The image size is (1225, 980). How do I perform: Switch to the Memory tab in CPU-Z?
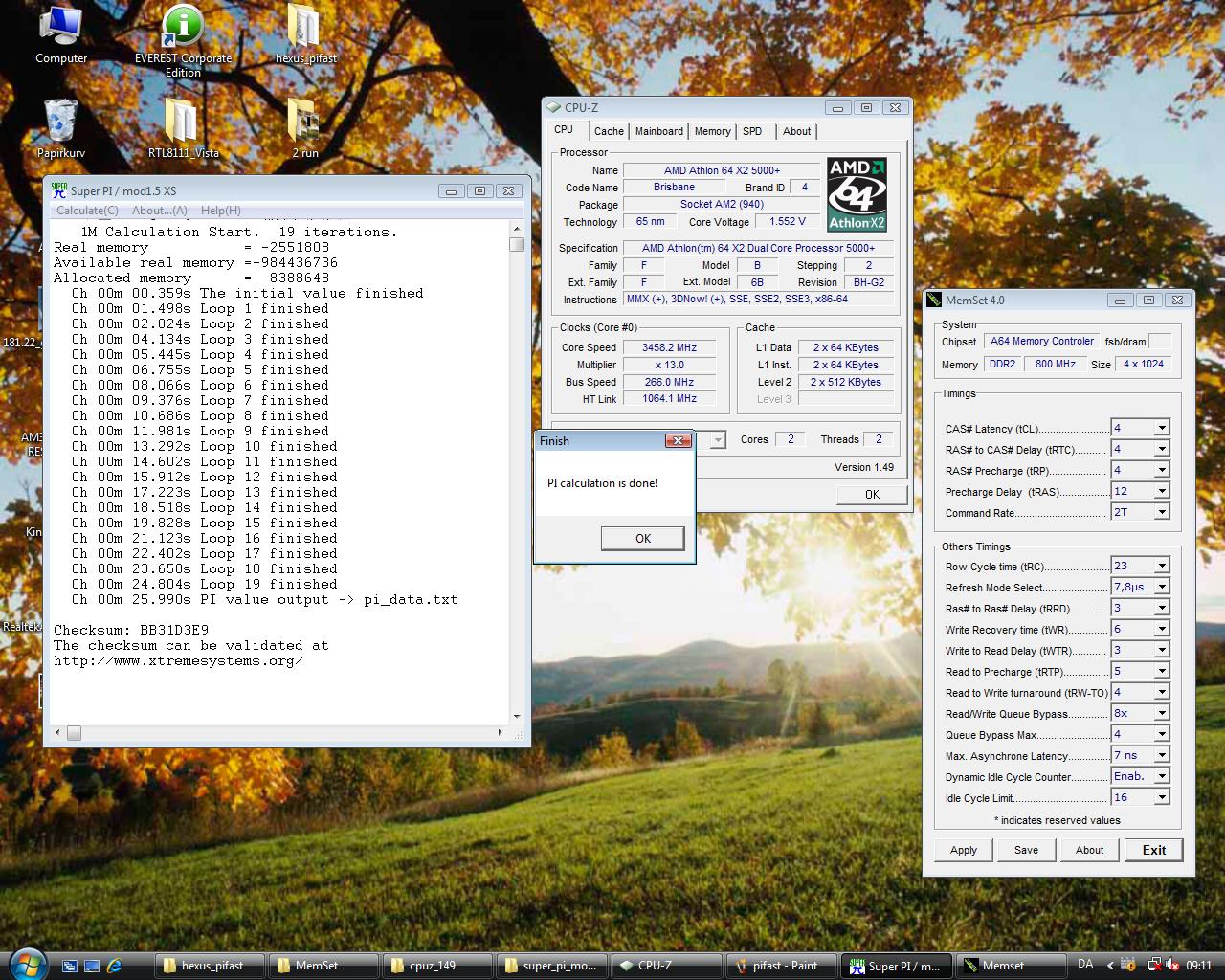(x=713, y=131)
